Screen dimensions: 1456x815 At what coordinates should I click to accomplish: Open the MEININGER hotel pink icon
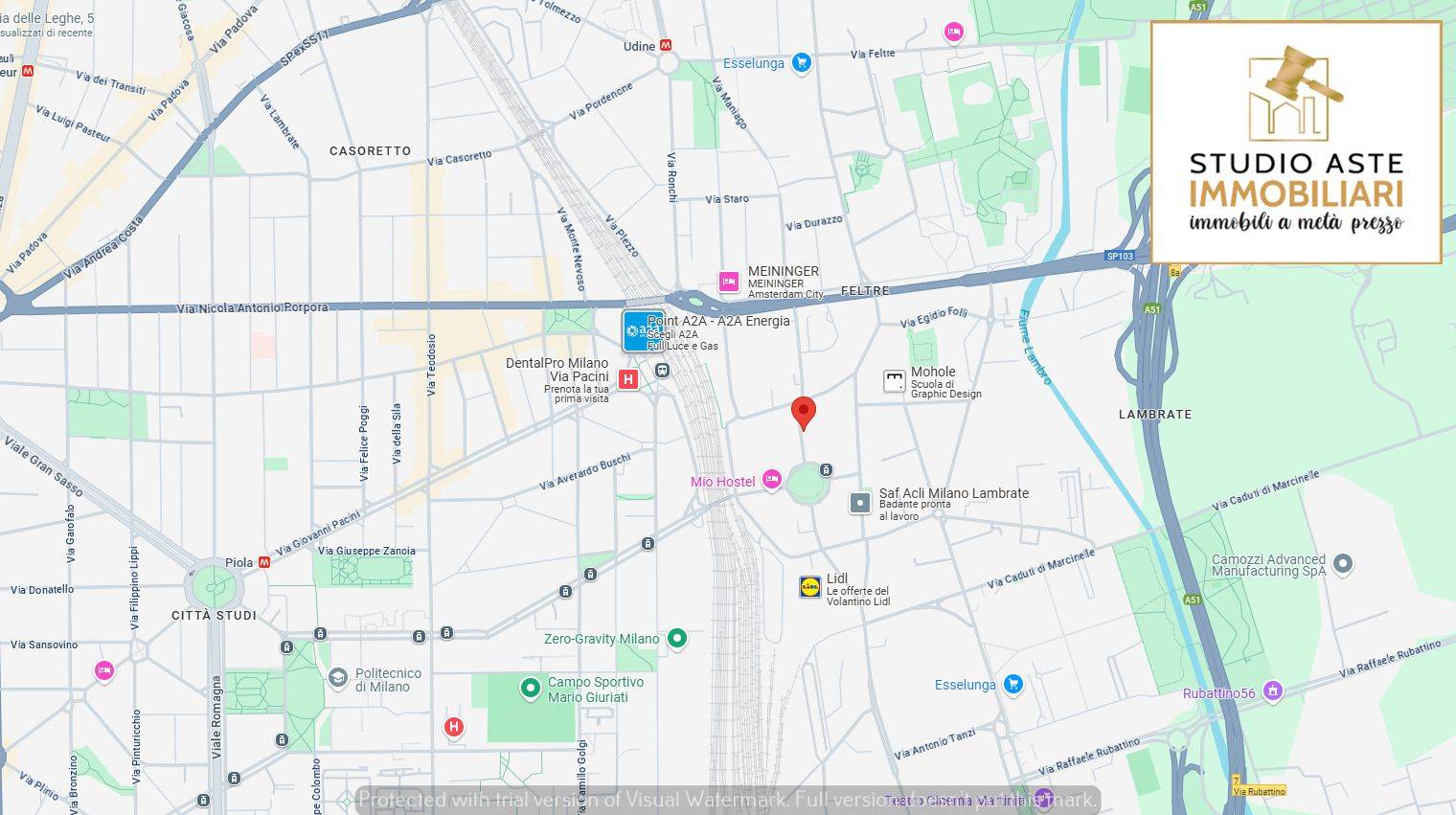(x=729, y=282)
